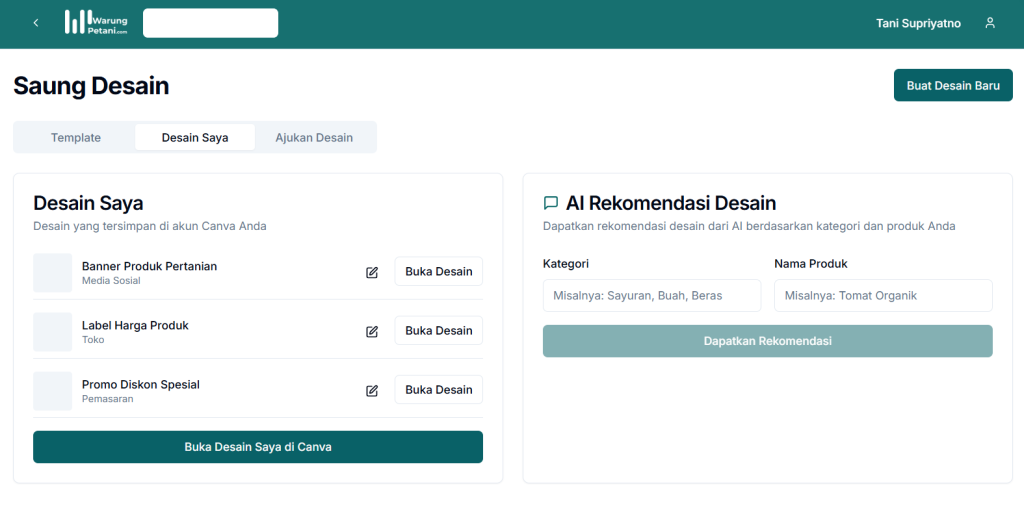Image resolution: width=1024 pixels, height=510 pixels.
Task: Focus the Nama Produk input field
Action: point(883,295)
